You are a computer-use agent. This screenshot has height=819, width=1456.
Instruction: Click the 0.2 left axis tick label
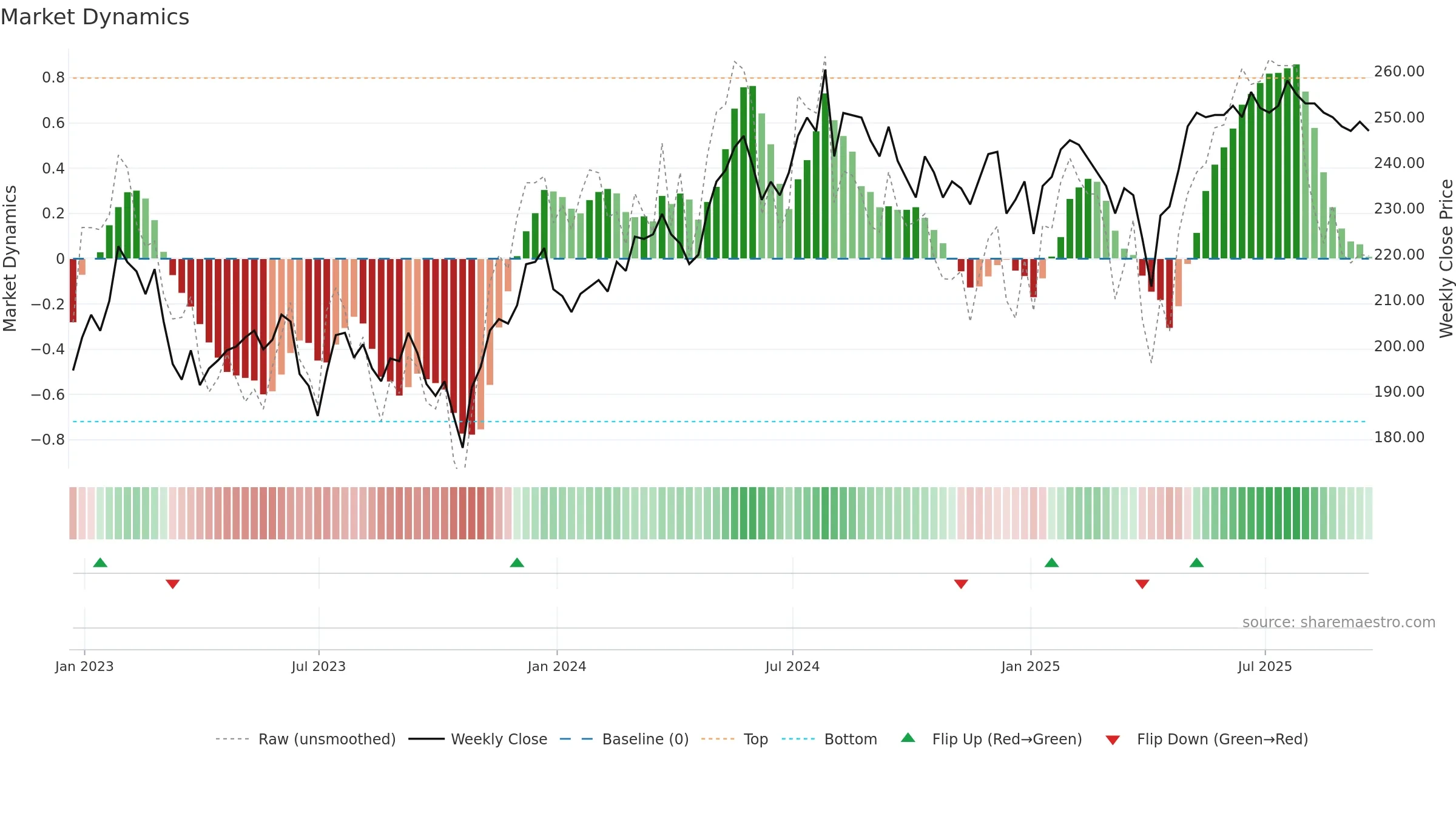[x=53, y=214]
